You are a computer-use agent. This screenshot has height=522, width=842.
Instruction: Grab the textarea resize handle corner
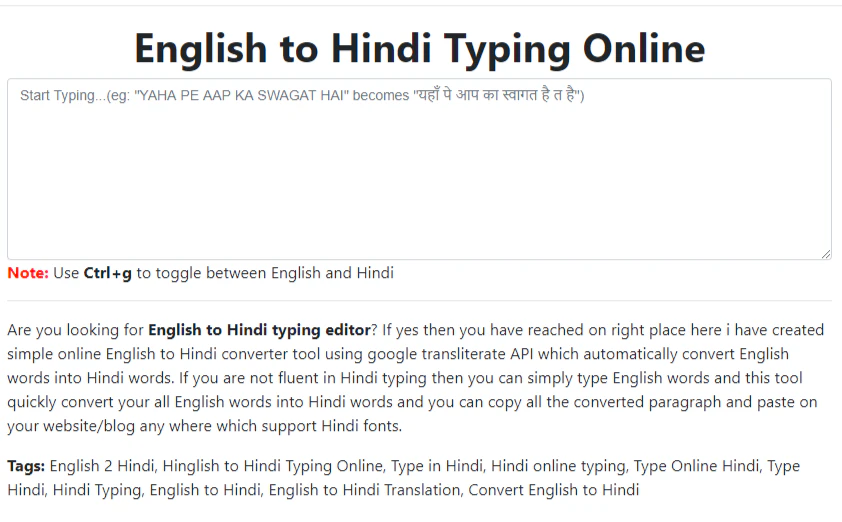pos(826,254)
